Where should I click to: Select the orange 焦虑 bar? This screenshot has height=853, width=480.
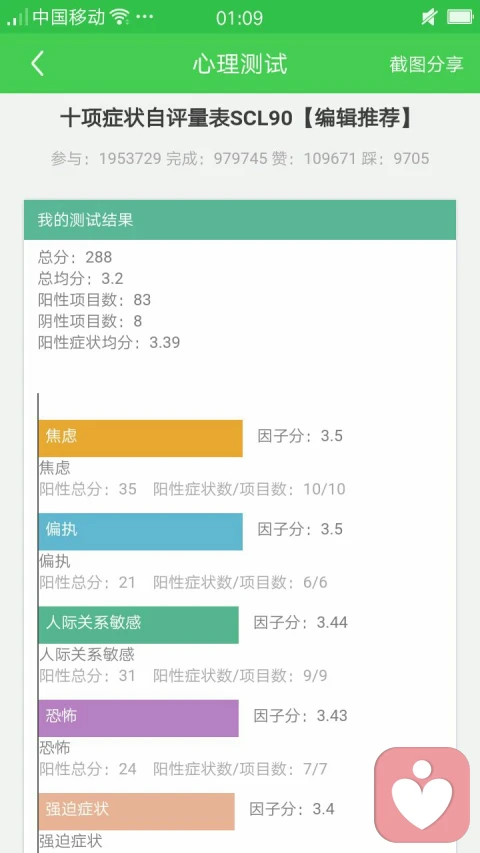click(140, 438)
